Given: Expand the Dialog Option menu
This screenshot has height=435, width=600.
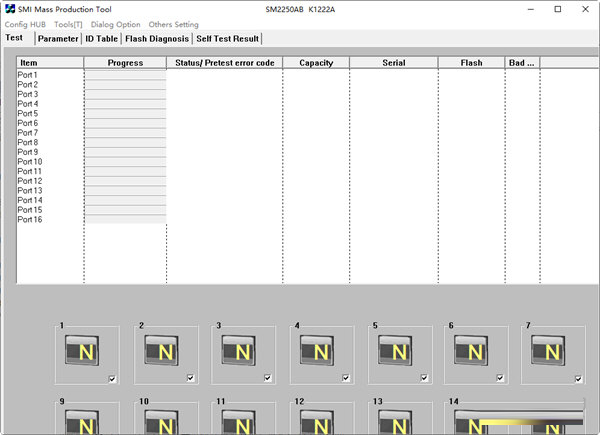Looking at the screenshot, I should pos(116,24).
